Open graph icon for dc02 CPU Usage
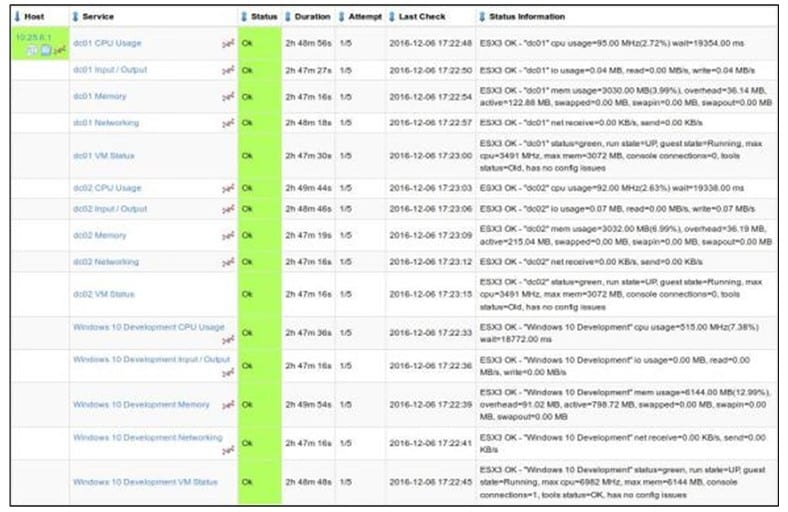The height and width of the screenshot is (512, 788). click(228, 188)
